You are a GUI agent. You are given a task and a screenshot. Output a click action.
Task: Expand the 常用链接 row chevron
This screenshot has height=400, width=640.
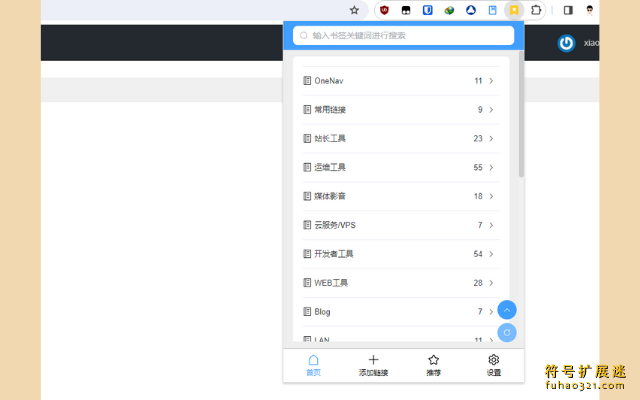491,110
